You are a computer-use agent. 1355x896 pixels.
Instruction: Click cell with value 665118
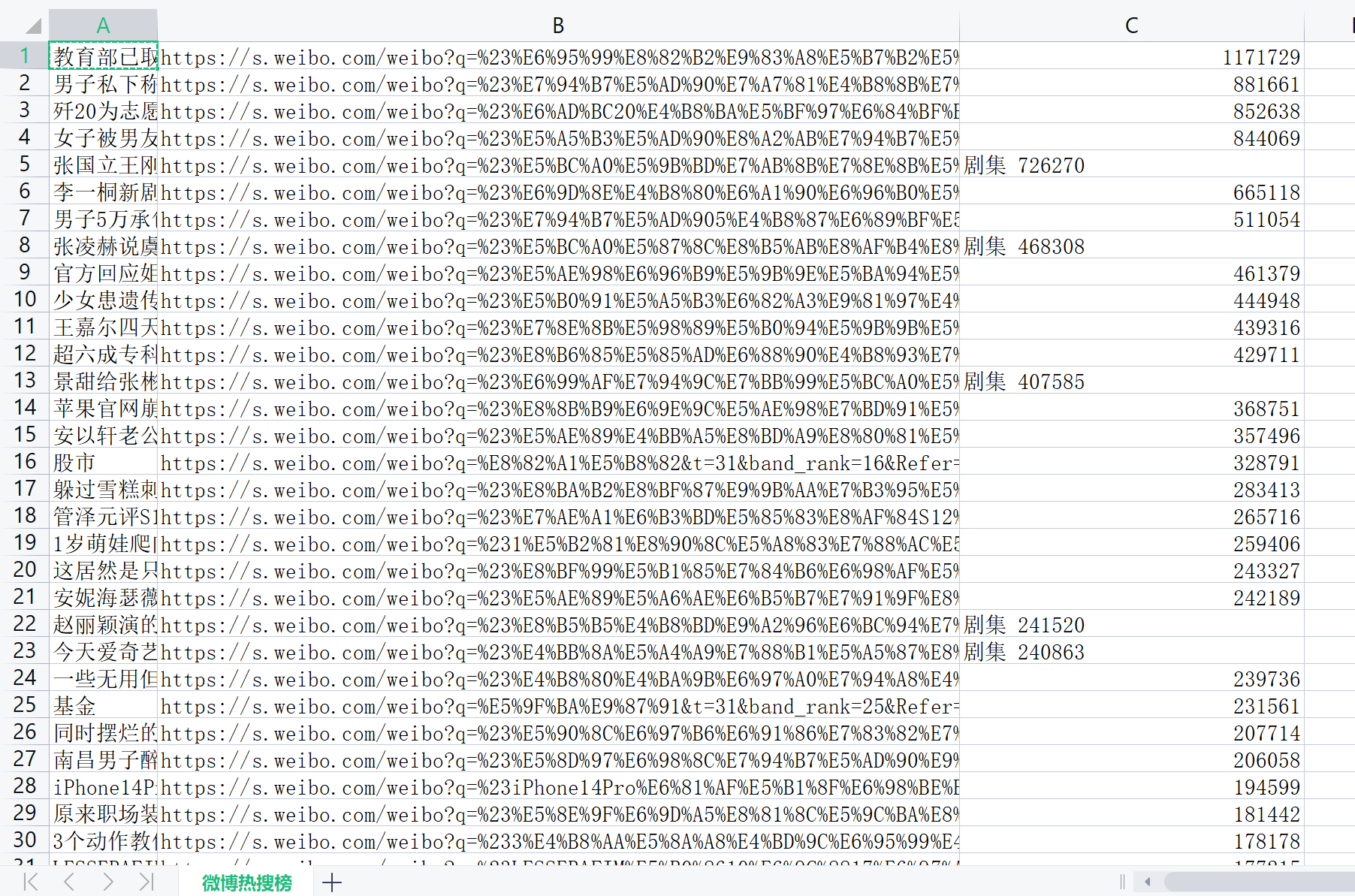pyautogui.click(x=1131, y=192)
